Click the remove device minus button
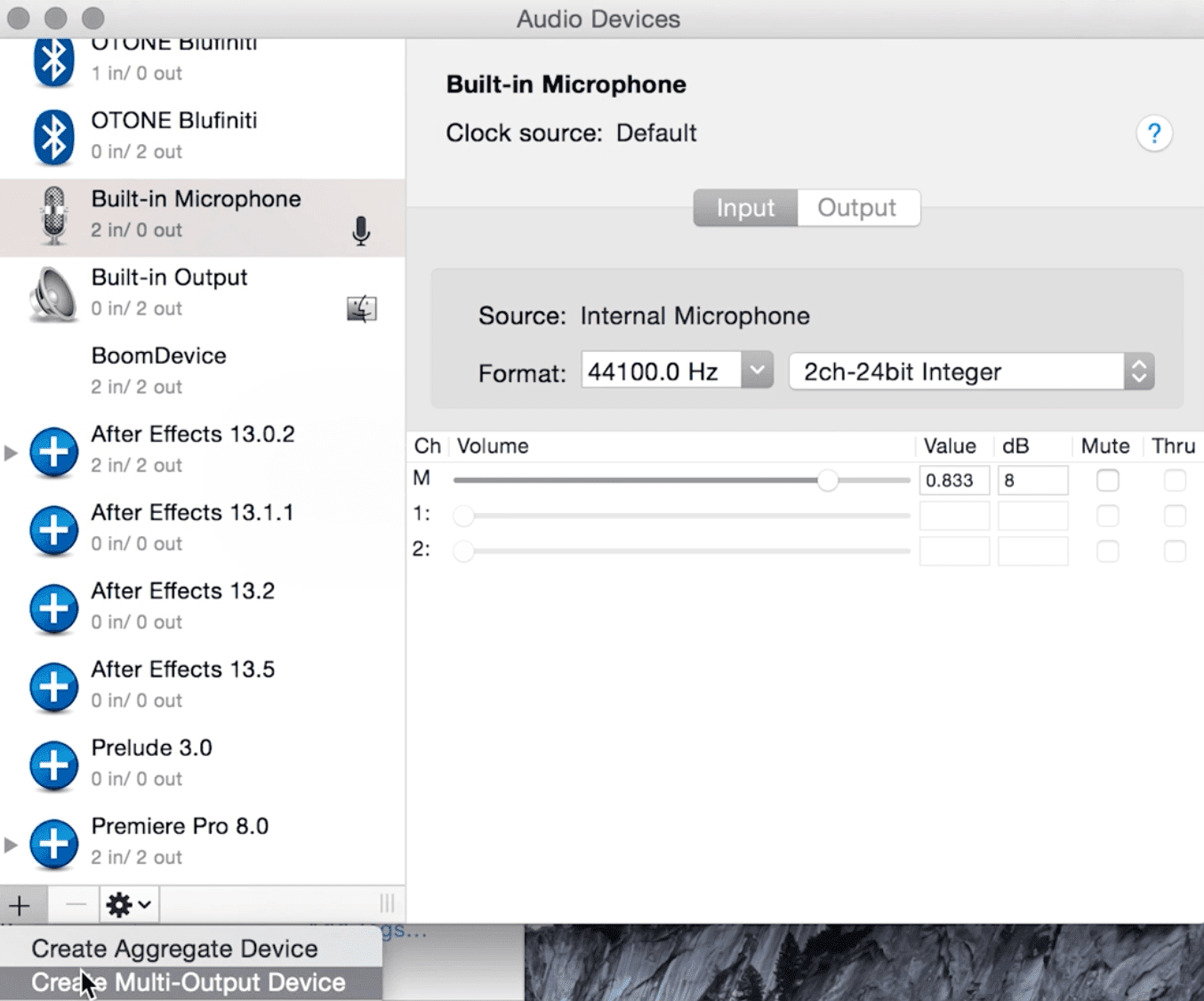Viewport: 1204px width, 1001px height. [x=76, y=905]
